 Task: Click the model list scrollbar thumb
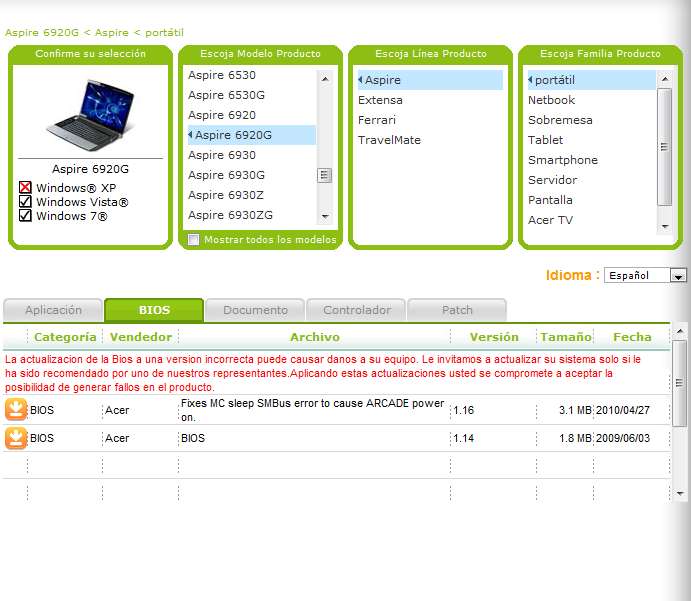pos(325,175)
